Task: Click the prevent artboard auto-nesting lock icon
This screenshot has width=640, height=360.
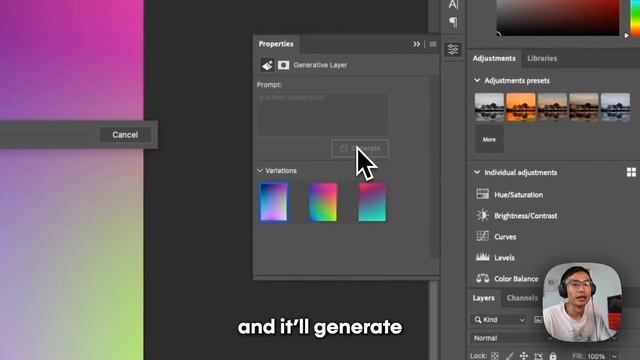Action: [x=538, y=356]
